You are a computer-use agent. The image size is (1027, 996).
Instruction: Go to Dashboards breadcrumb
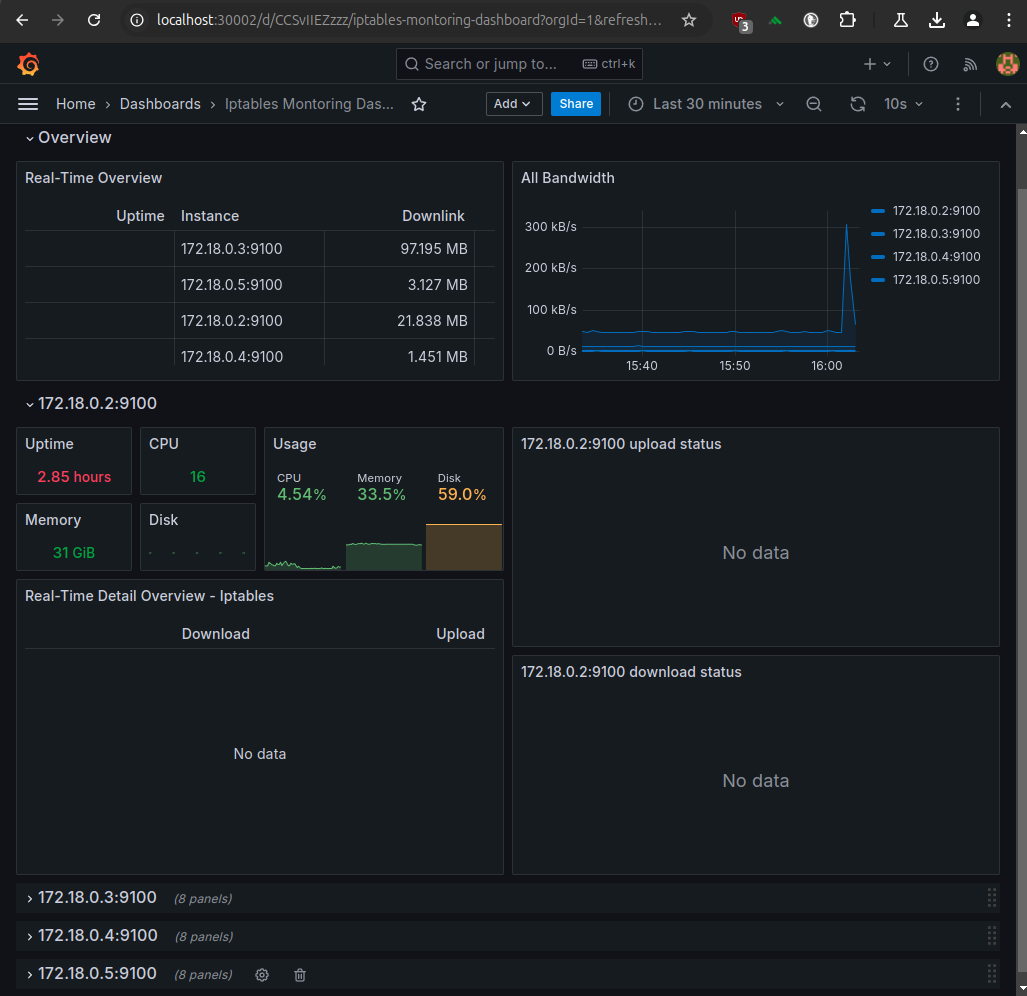[x=160, y=104]
